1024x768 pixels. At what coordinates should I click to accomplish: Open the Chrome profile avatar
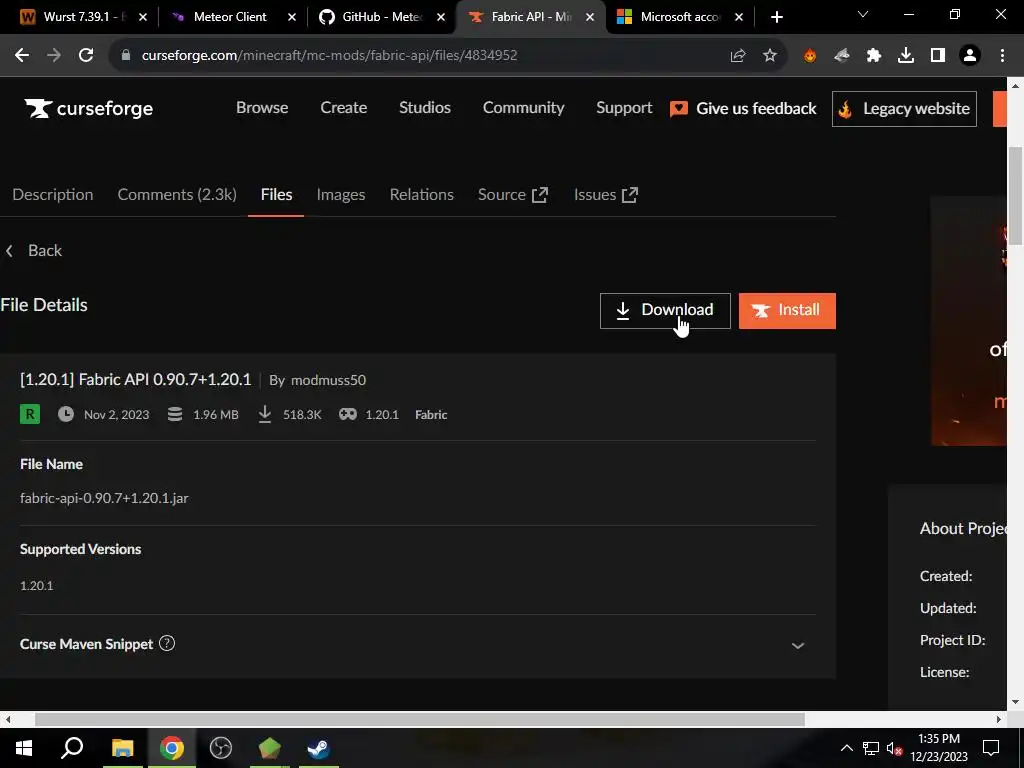(x=970, y=56)
